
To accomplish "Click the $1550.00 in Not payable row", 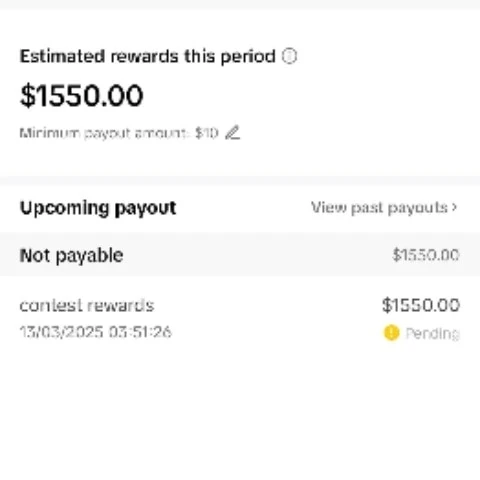I will pyautogui.click(x=426, y=255).
